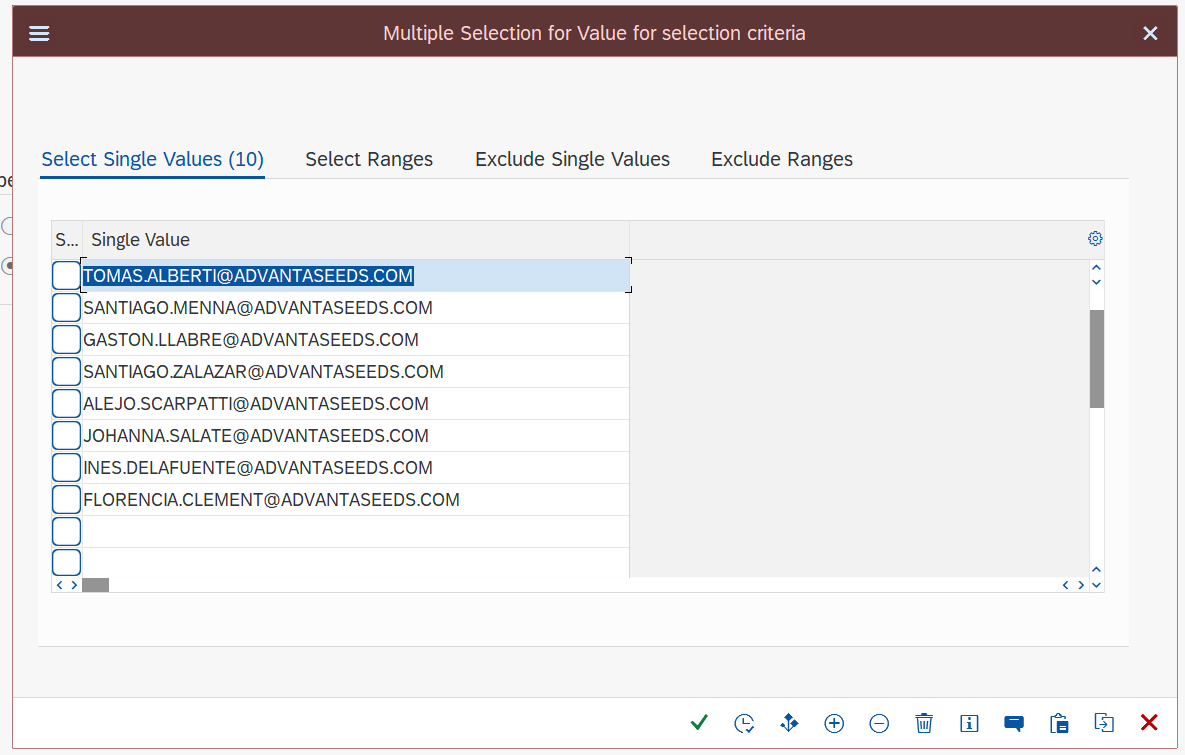
Task: Mark the INES.DELAFUENTE row selector
Action: pos(67,468)
